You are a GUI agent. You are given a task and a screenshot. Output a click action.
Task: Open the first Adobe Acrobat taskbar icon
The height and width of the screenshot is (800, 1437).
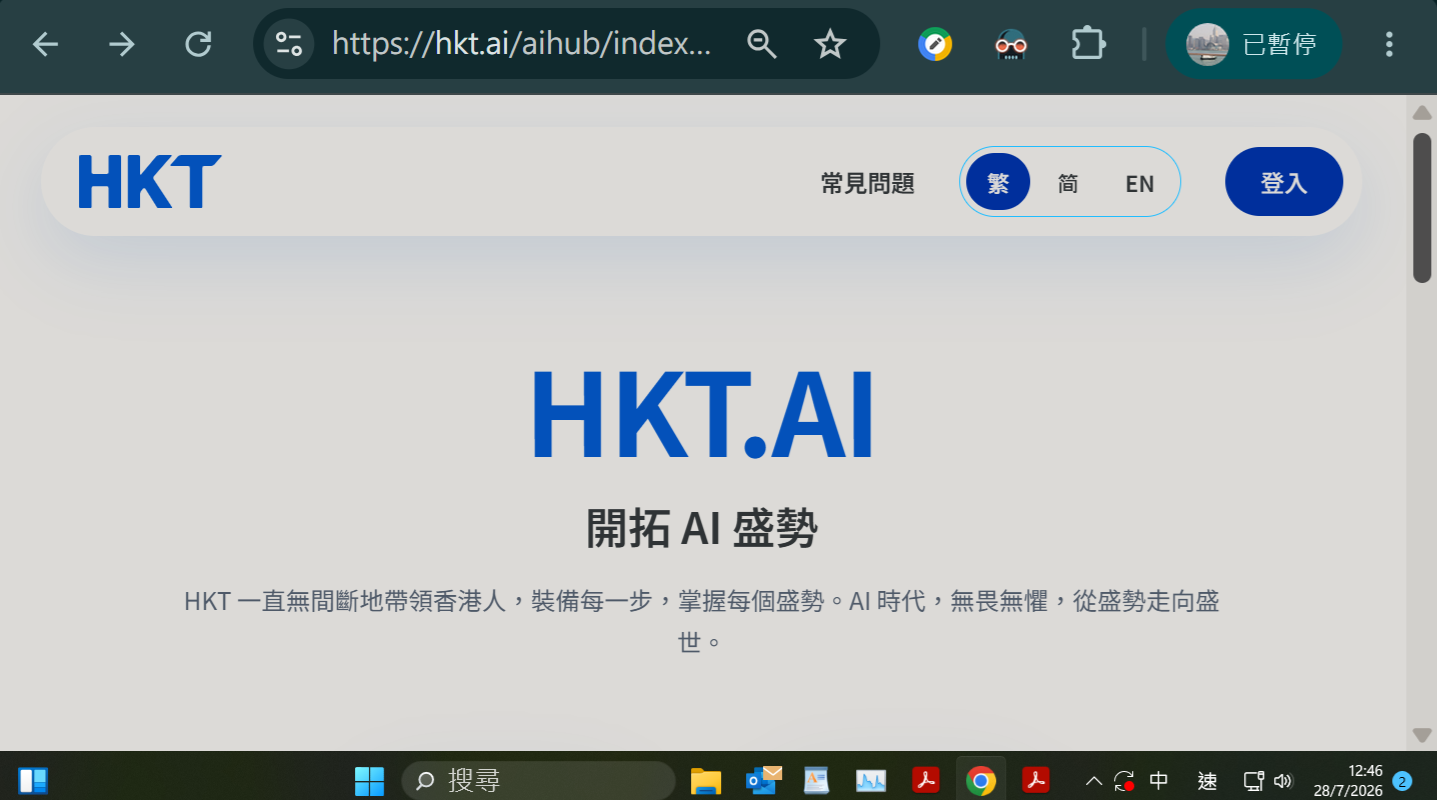(926, 780)
